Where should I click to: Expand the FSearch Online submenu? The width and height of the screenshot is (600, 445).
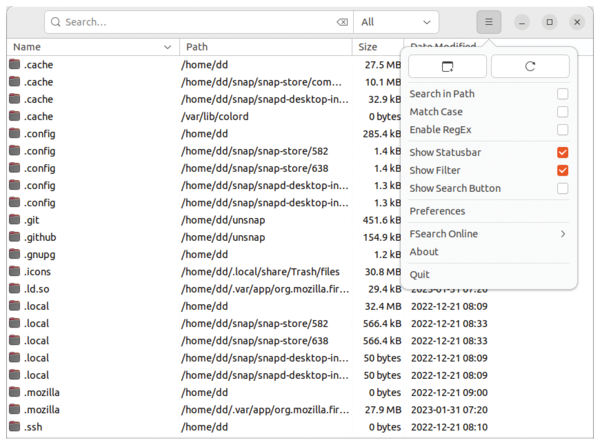[x=488, y=234]
